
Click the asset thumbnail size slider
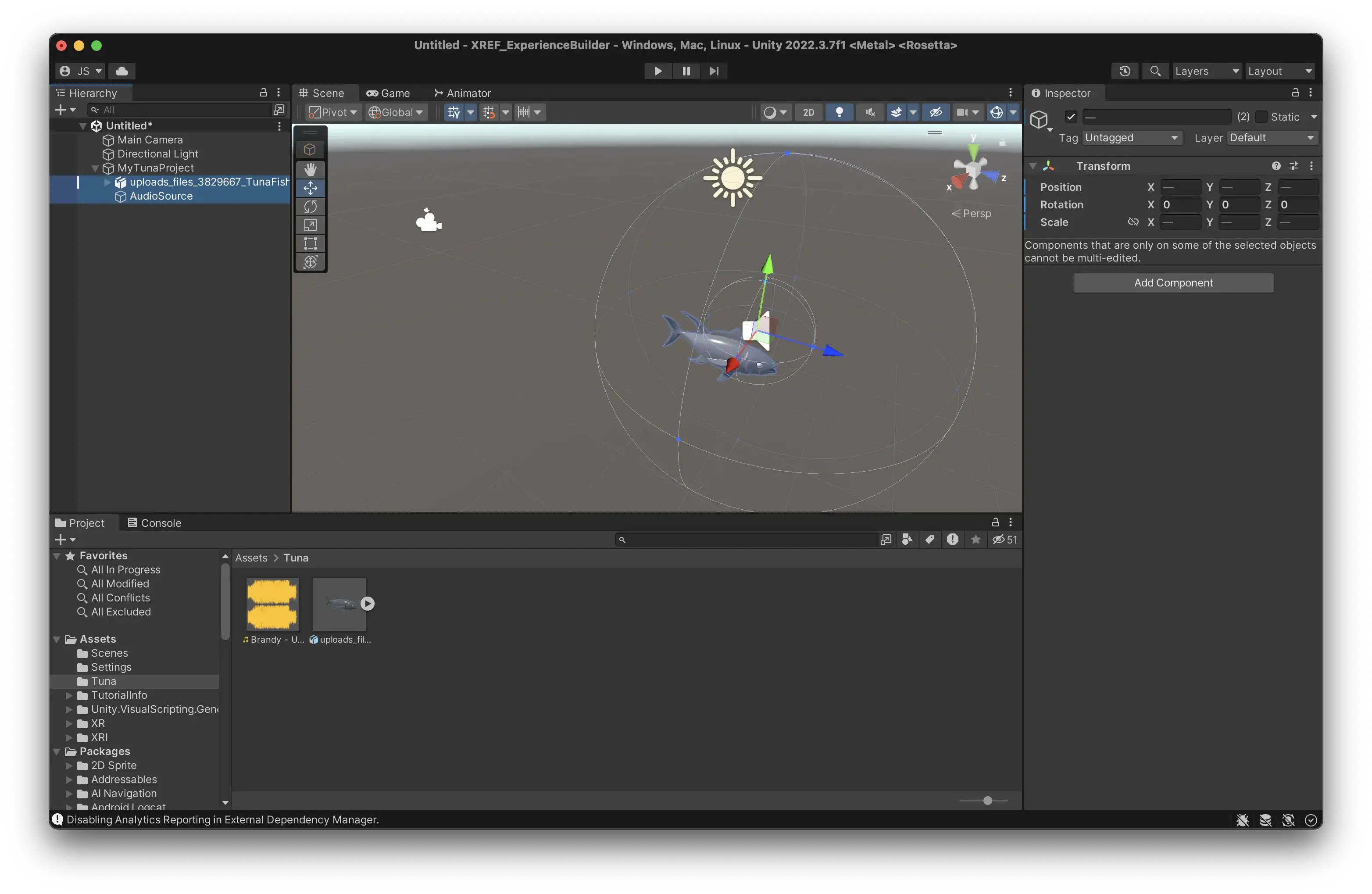[987, 801]
